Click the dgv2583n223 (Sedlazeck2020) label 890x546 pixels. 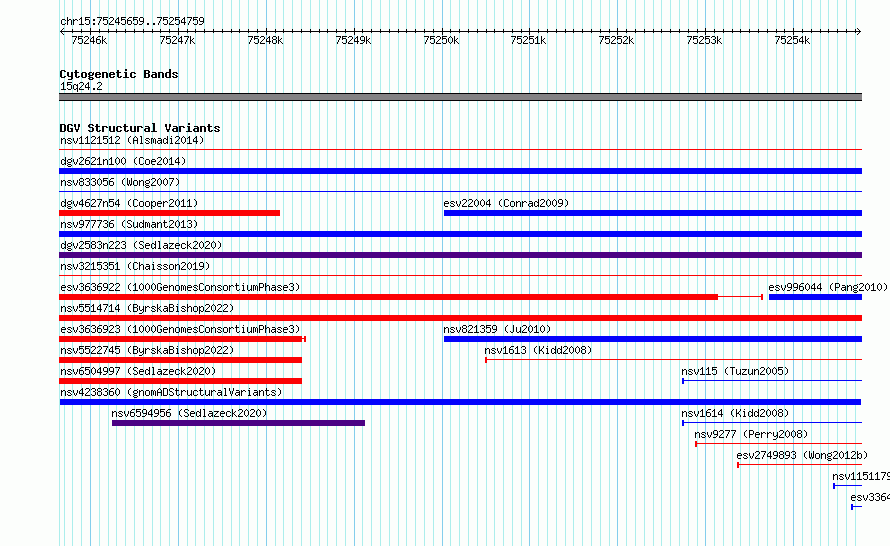point(141,245)
